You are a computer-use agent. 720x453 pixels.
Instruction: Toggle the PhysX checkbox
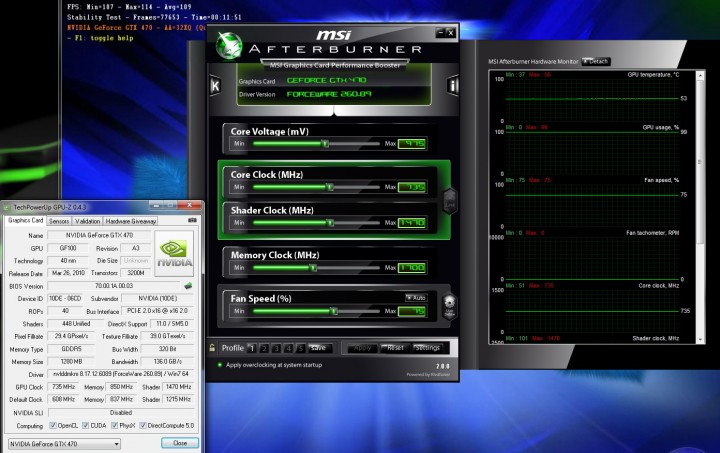(x=114, y=425)
